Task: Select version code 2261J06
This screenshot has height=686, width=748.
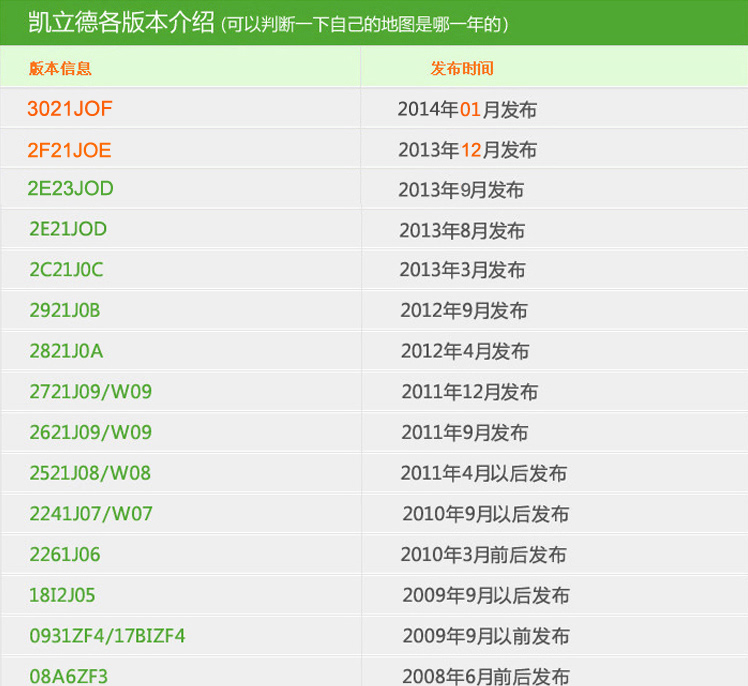Action: coord(65,554)
